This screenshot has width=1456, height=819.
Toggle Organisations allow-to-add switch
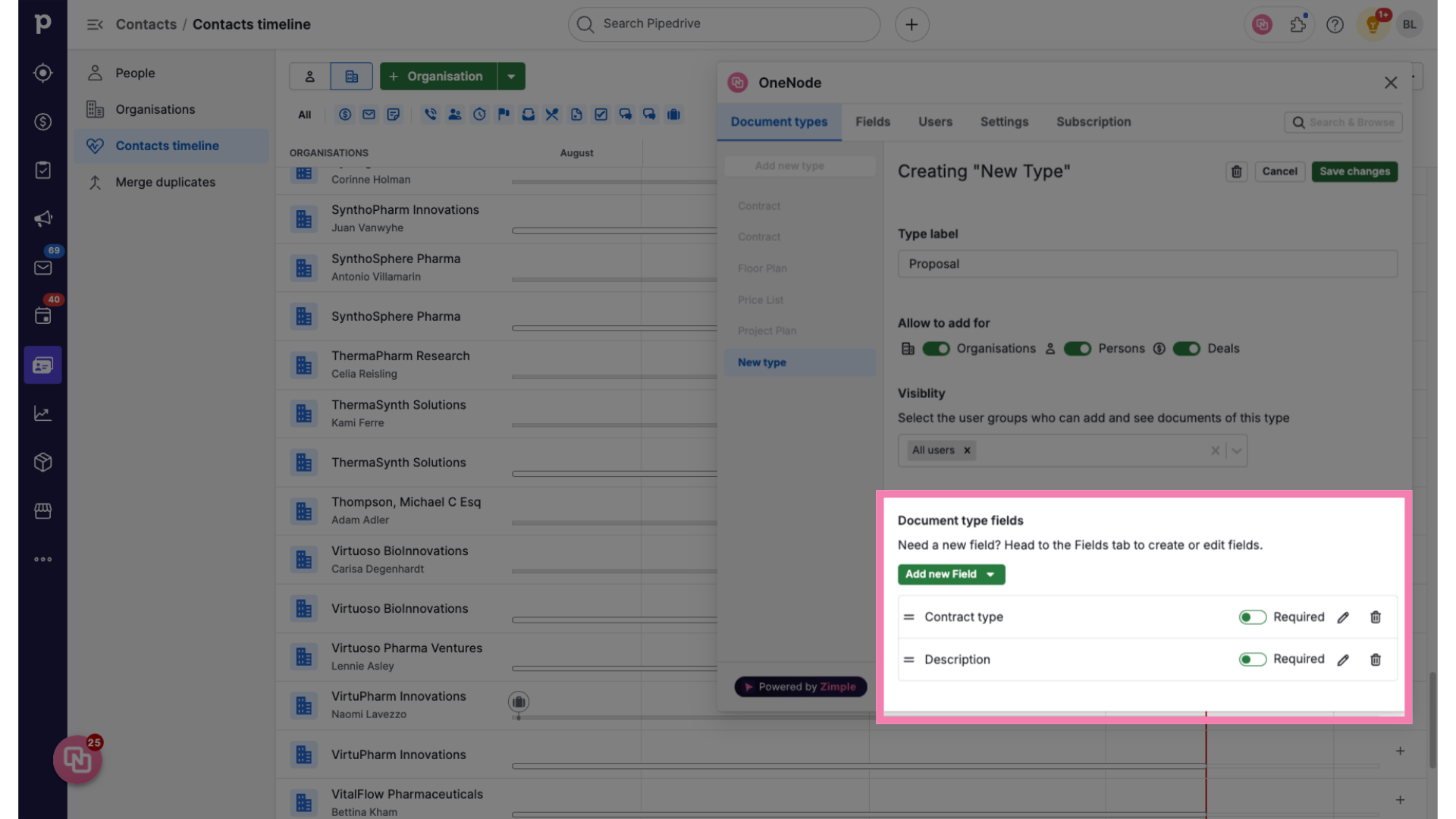coord(936,349)
